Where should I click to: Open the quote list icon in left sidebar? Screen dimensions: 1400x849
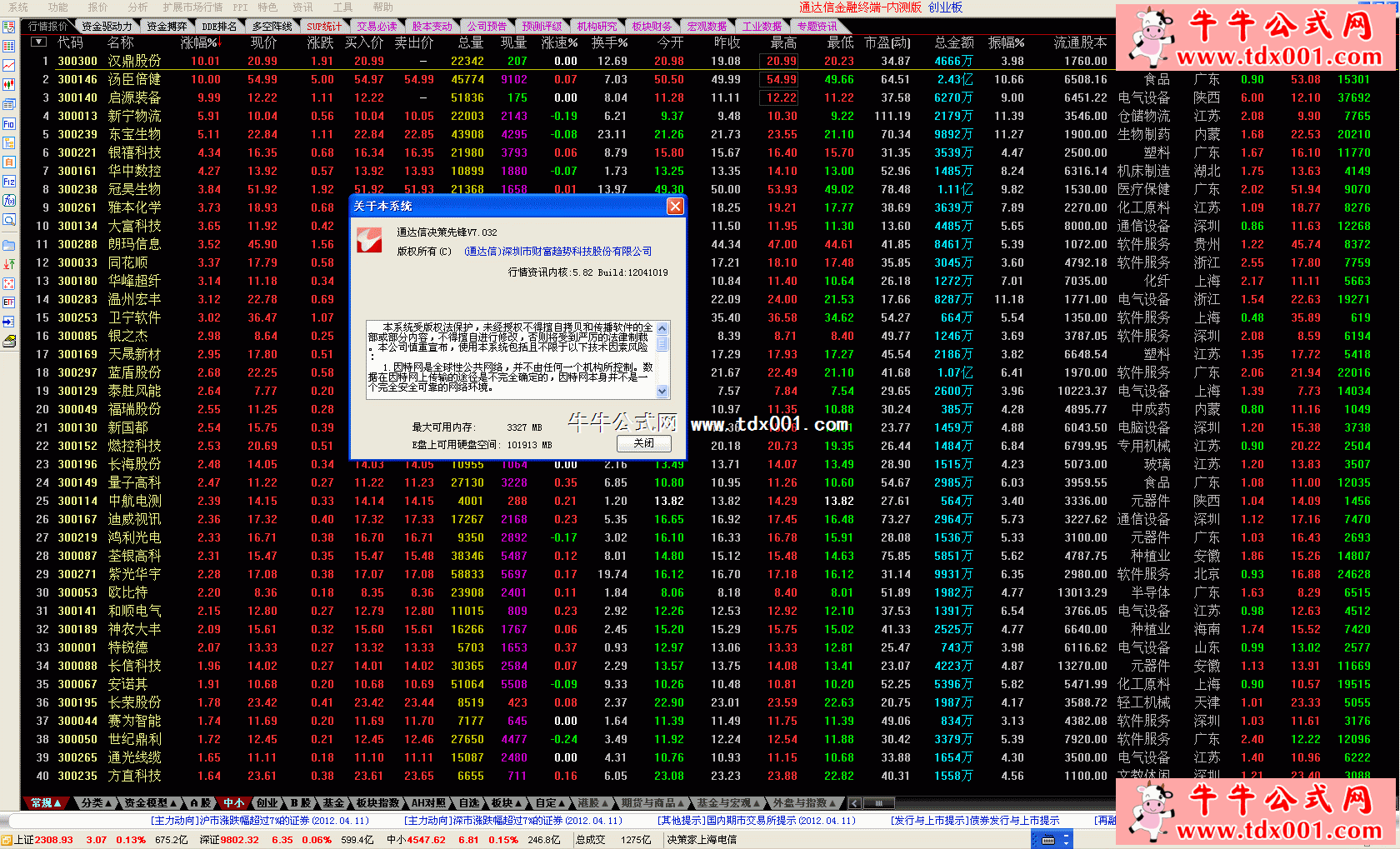click(x=9, y=27)
